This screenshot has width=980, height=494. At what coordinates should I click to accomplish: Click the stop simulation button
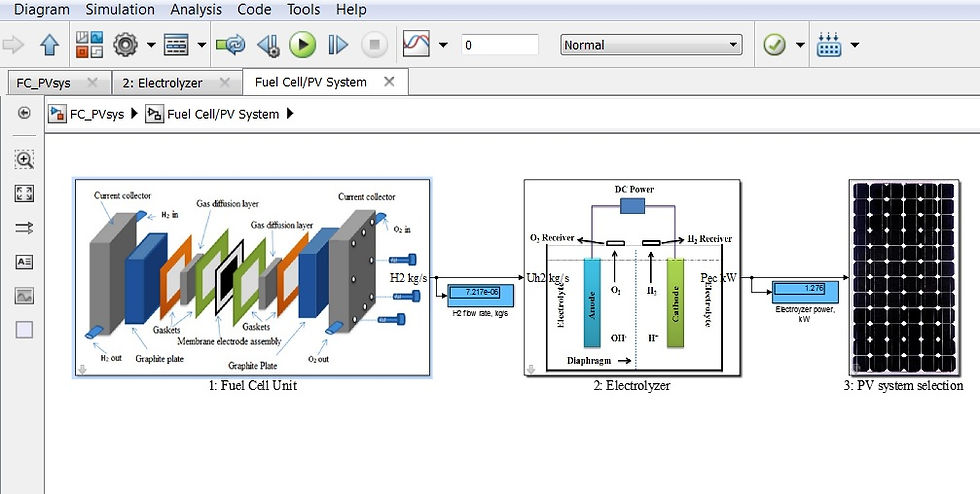pos(374,45)
